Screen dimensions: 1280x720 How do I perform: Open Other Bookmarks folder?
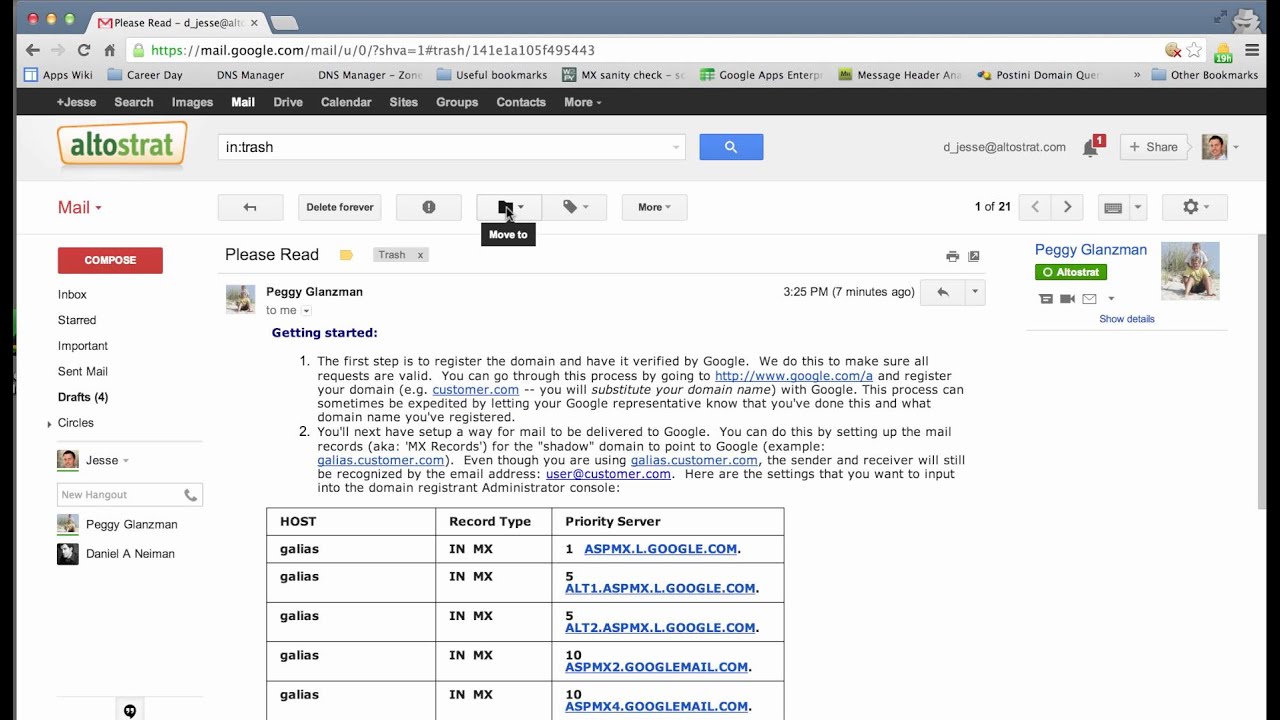point(1205,75)
